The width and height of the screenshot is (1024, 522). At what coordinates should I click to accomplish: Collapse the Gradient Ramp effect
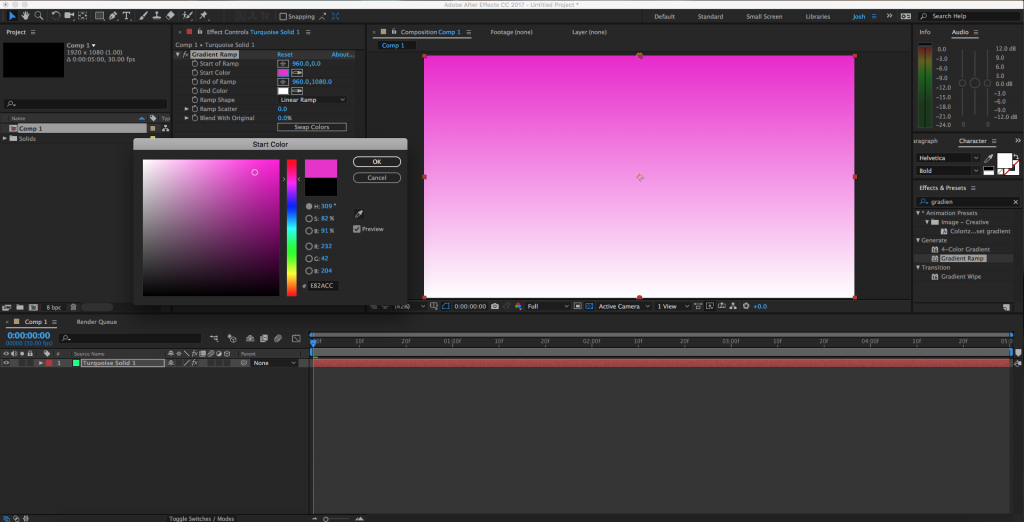(x=178, y=55)
